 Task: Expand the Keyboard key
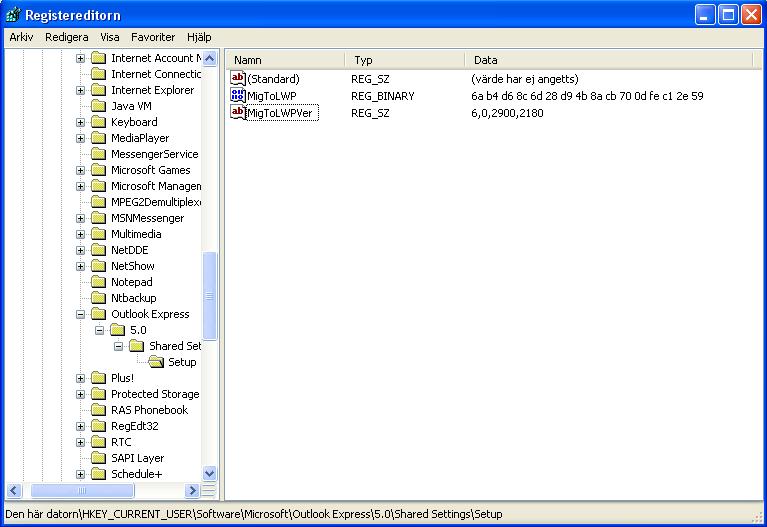point(80,122)
